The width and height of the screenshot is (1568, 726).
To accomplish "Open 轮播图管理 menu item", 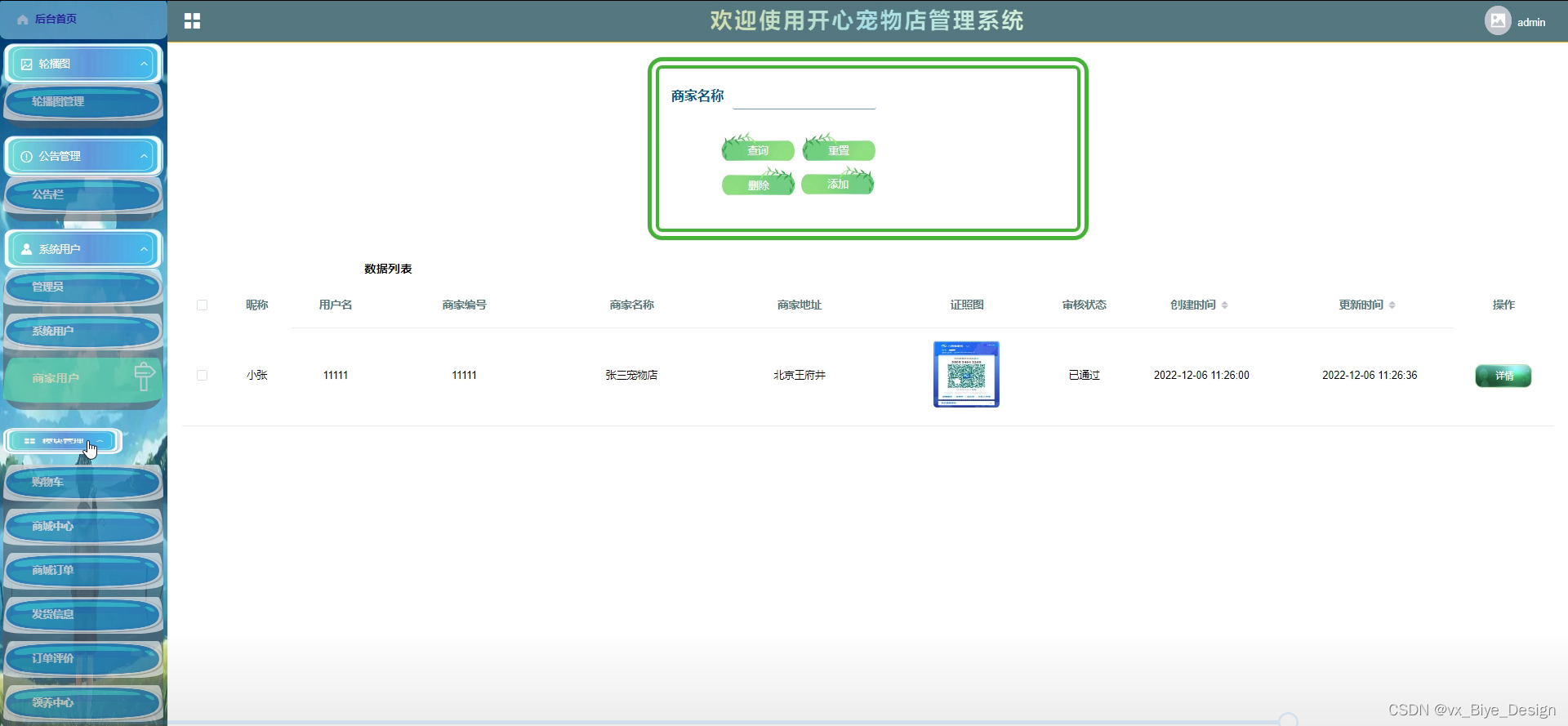I will (83, 102).
